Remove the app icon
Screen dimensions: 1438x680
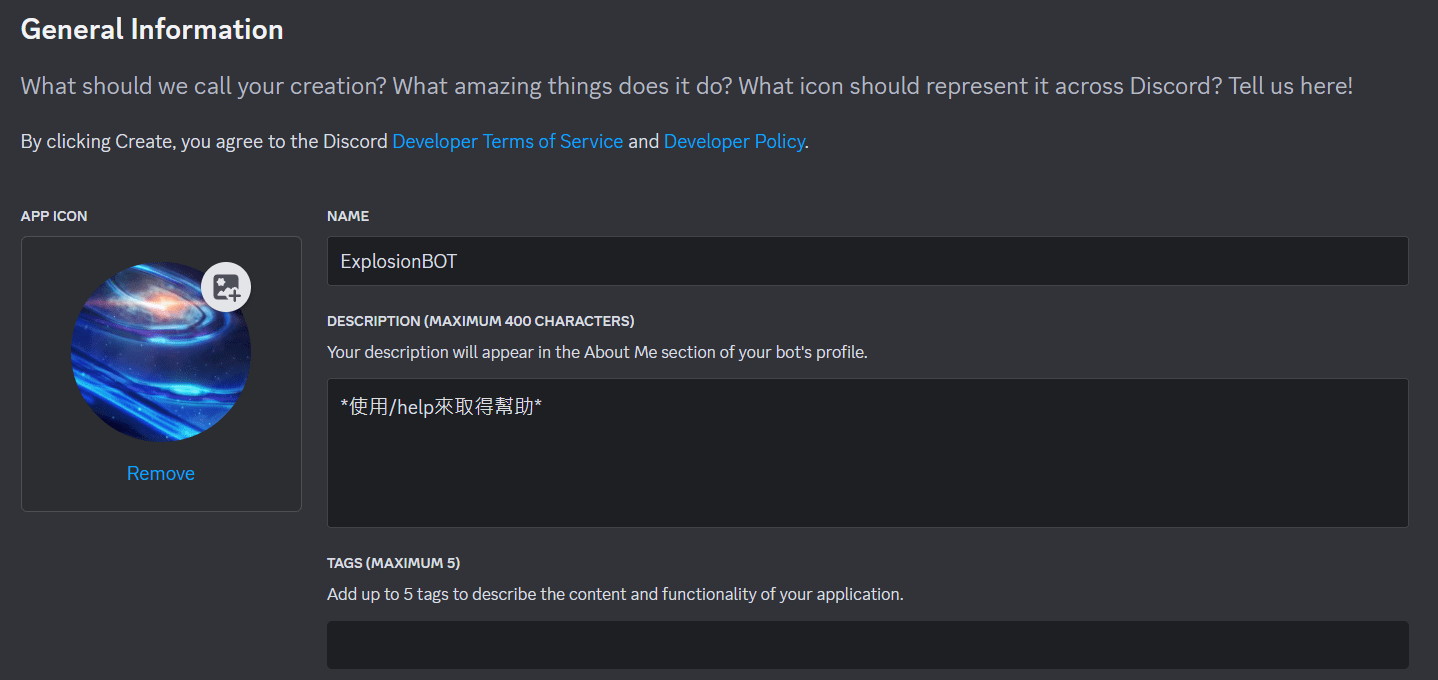pyautogui.click(x=161, y=473)
